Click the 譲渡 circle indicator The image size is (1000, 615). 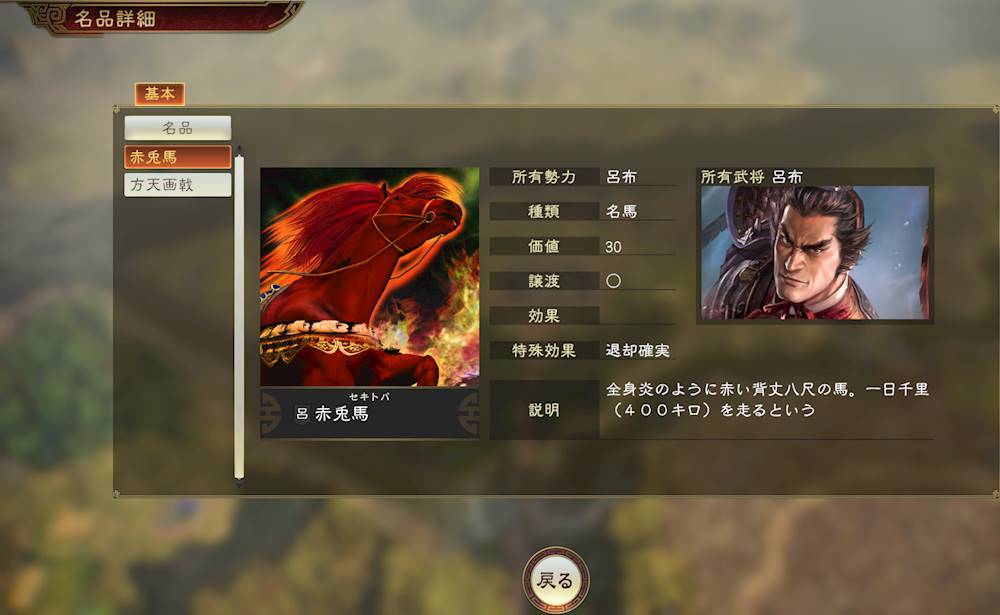coord(614,281)
